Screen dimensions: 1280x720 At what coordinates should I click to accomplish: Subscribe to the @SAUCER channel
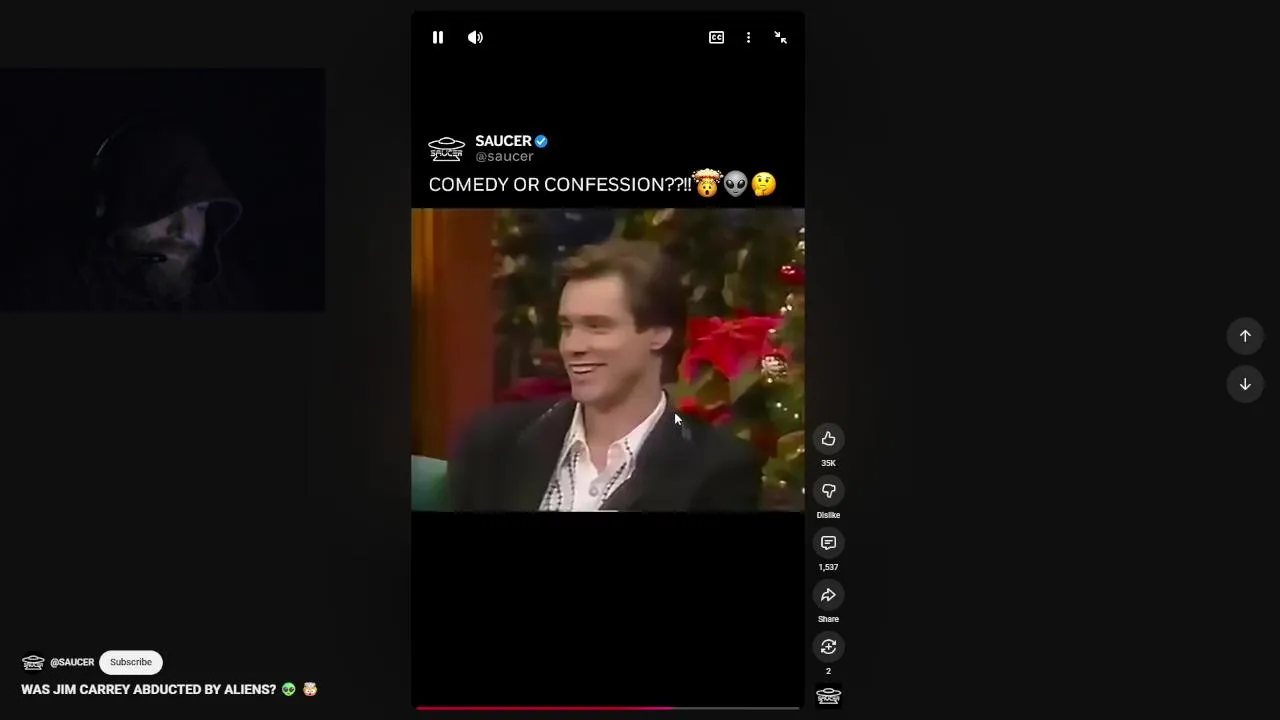pos(131,662)
